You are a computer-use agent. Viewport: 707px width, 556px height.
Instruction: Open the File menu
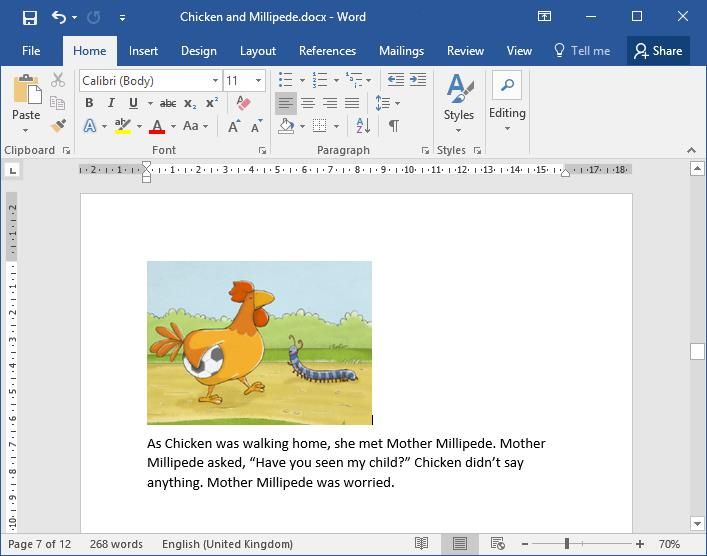[x=31, y=51]
